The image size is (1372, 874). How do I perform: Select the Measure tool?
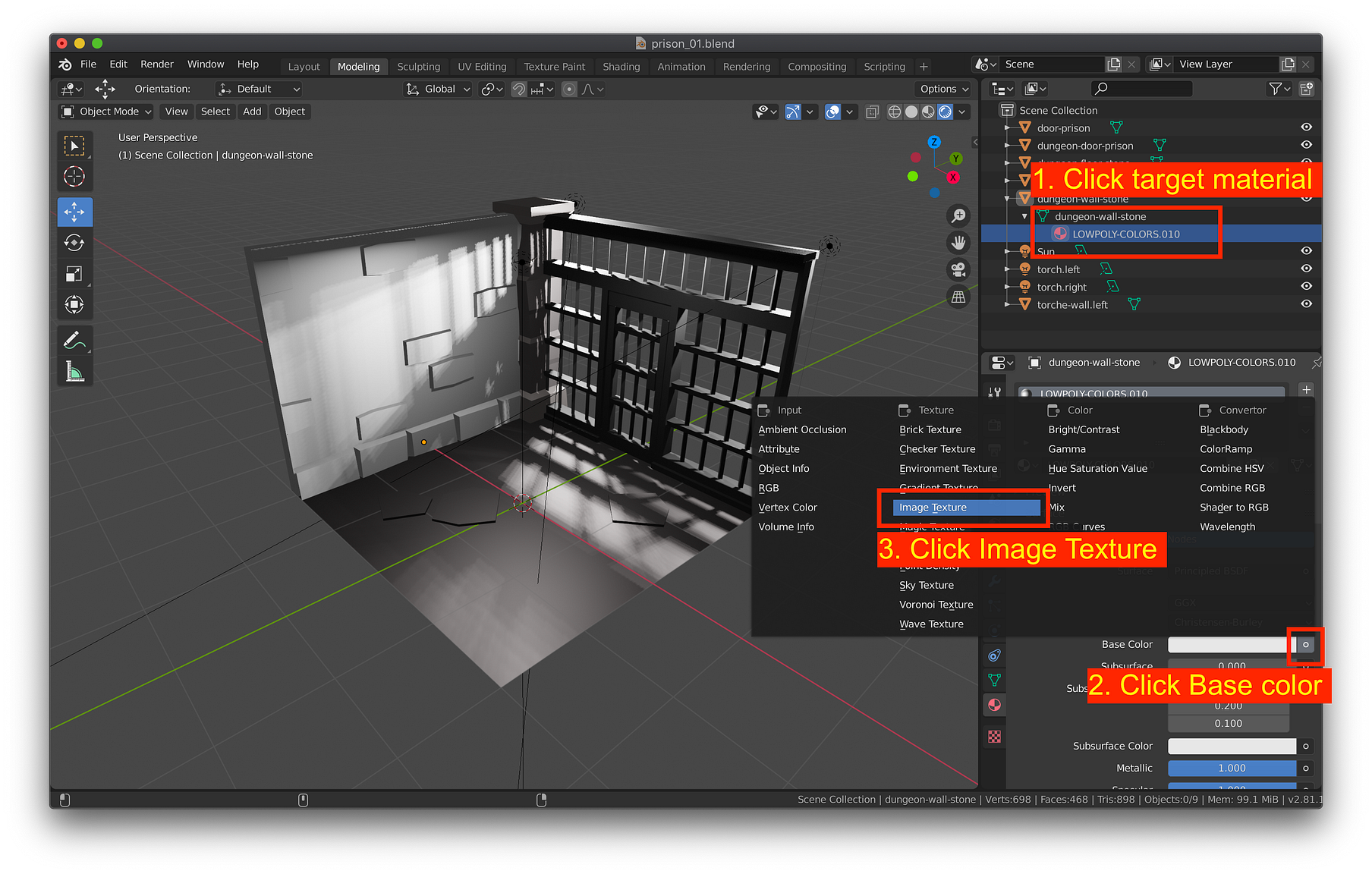coord(74,371)
